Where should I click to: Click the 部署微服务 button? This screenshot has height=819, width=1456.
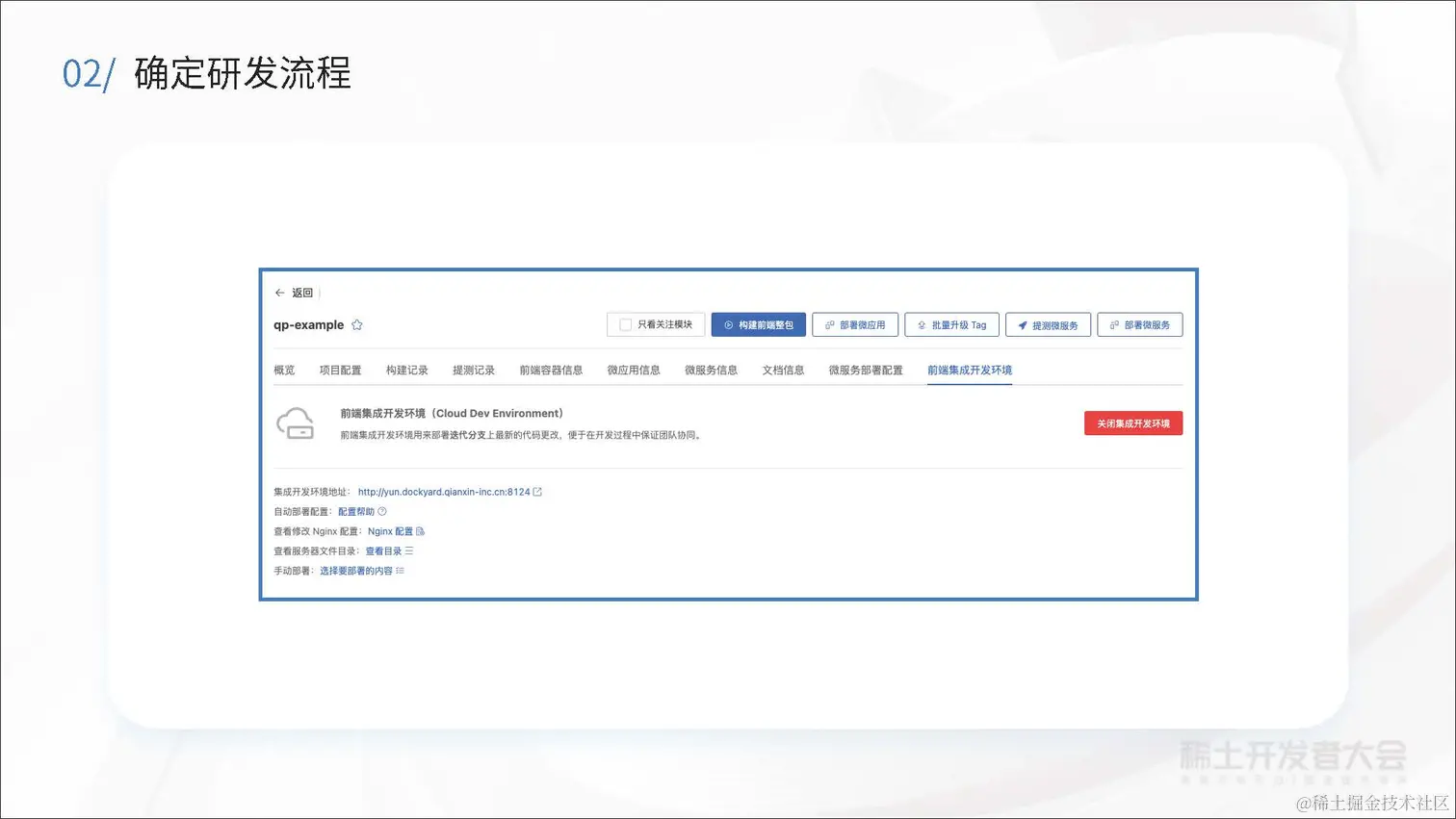[x=1140, y=325]
